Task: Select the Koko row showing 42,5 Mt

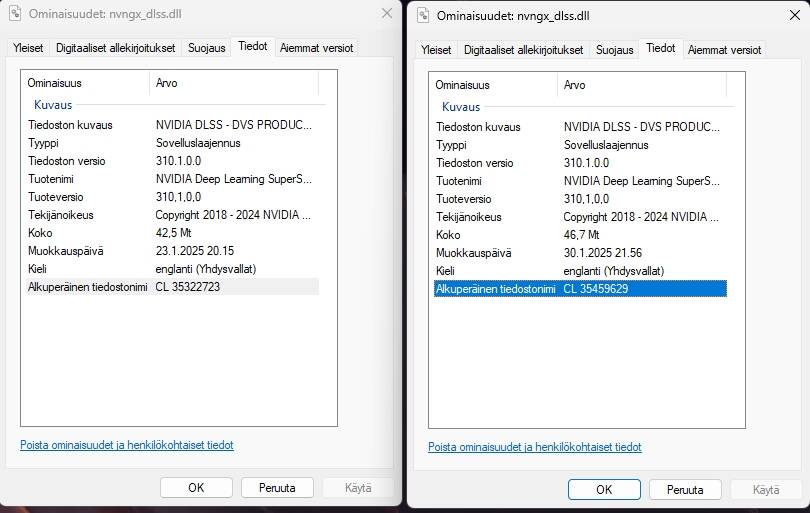Action: pos(170,233)
